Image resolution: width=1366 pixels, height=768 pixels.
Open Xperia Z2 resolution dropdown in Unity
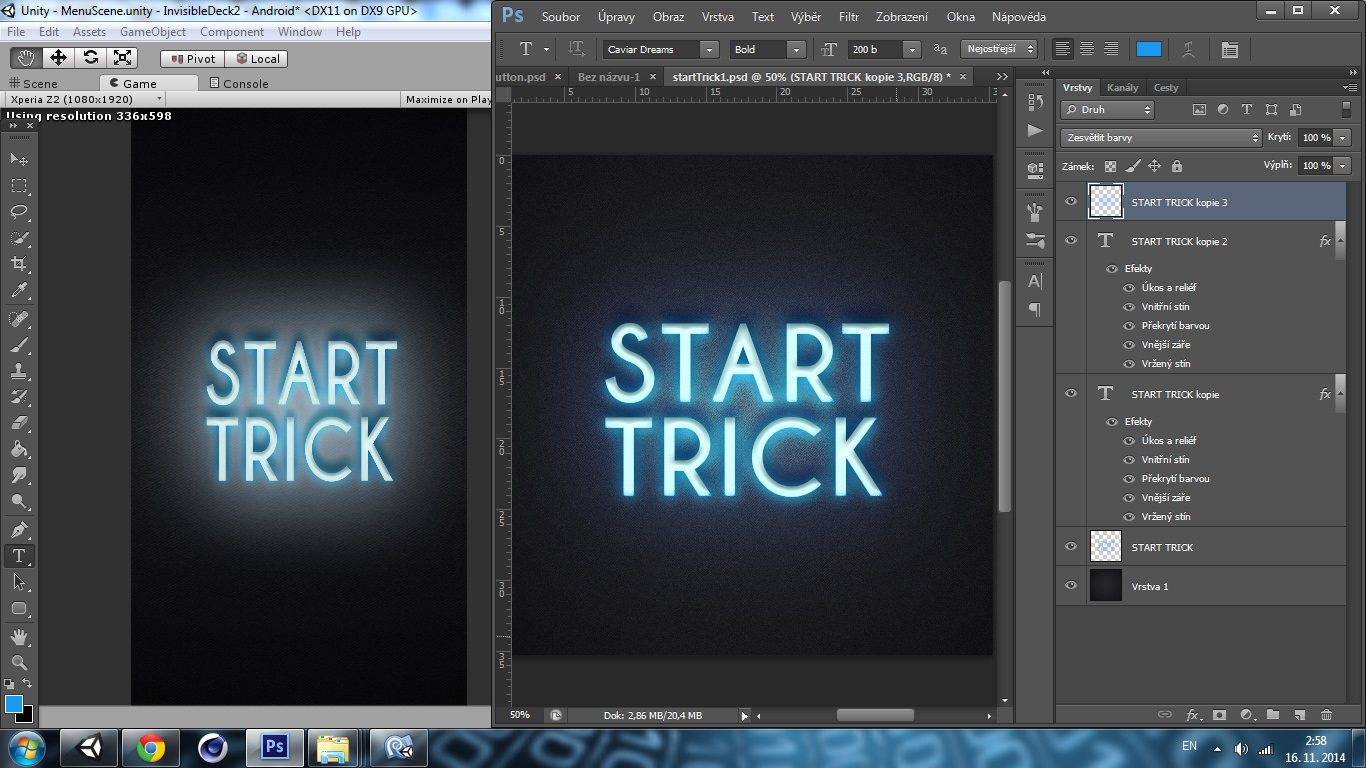pos(84,99)
